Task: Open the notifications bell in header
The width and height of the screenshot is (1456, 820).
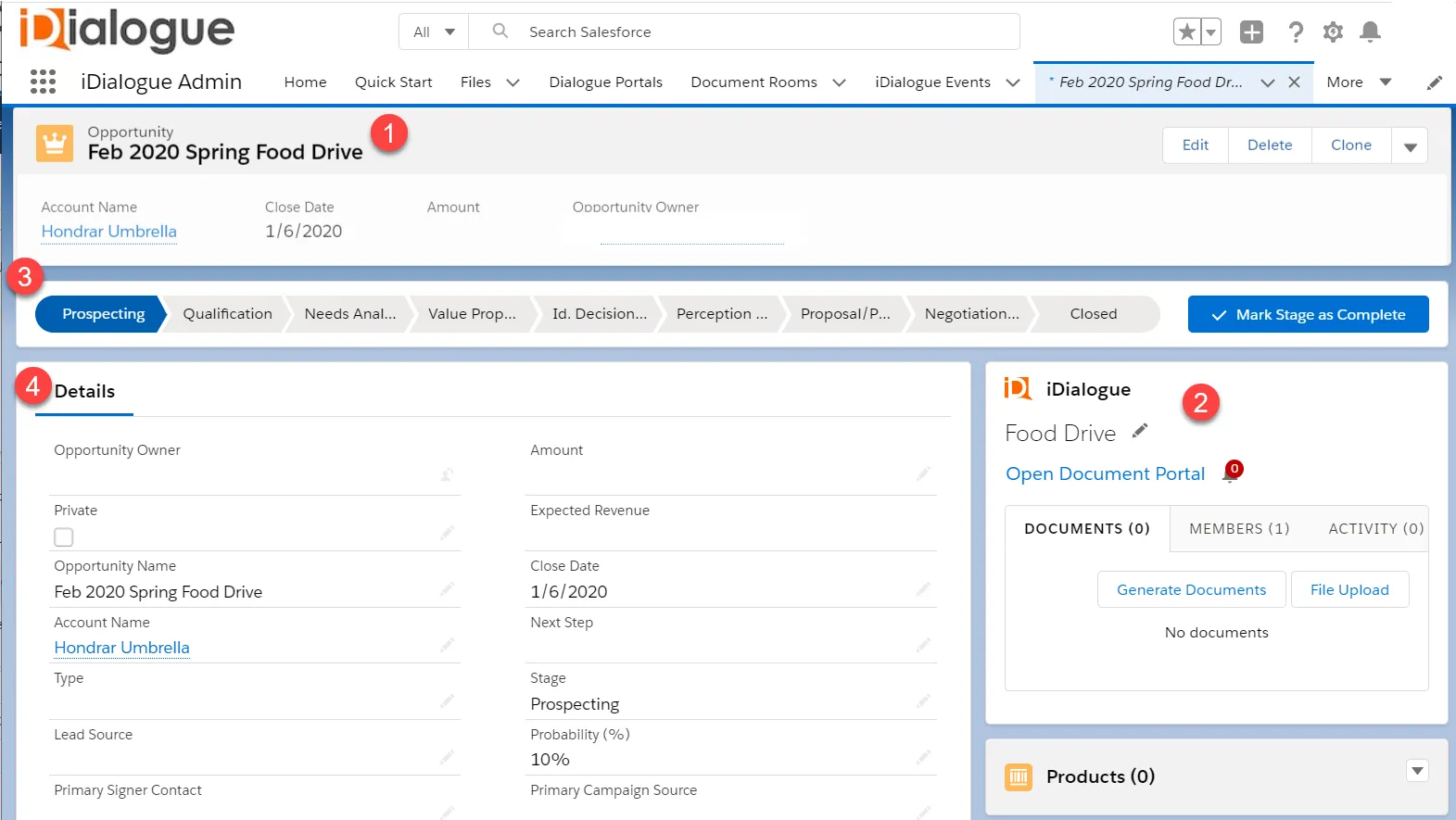Action: [x=1370, y=32]
